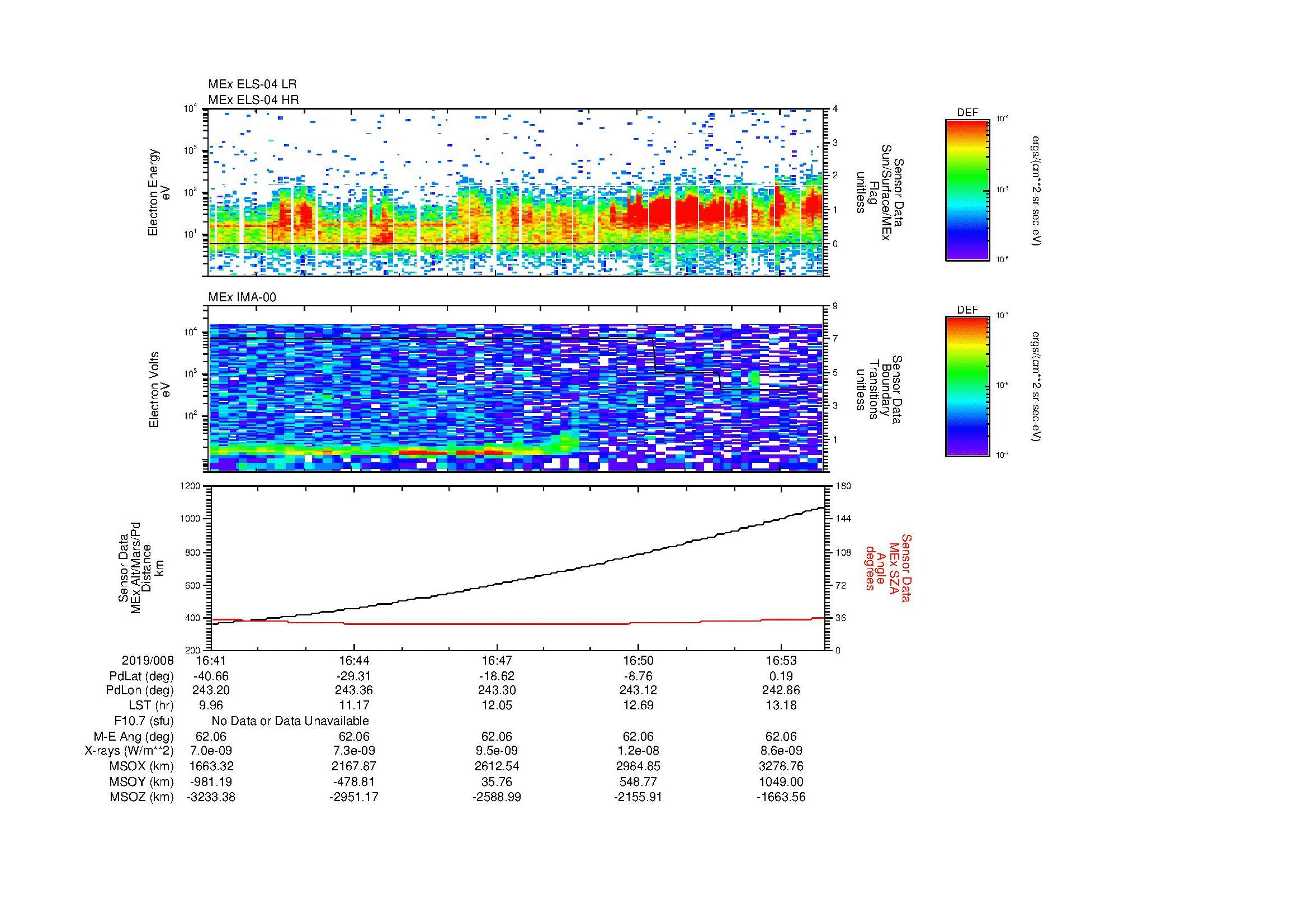Click the X-rays value '7.0e-09'
Viewport: 1308px width, 924px height.
tap(211, 751)
